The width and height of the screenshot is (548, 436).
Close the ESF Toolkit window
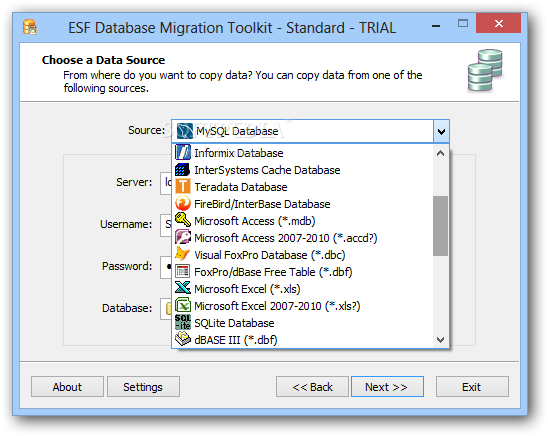[498, 23]
